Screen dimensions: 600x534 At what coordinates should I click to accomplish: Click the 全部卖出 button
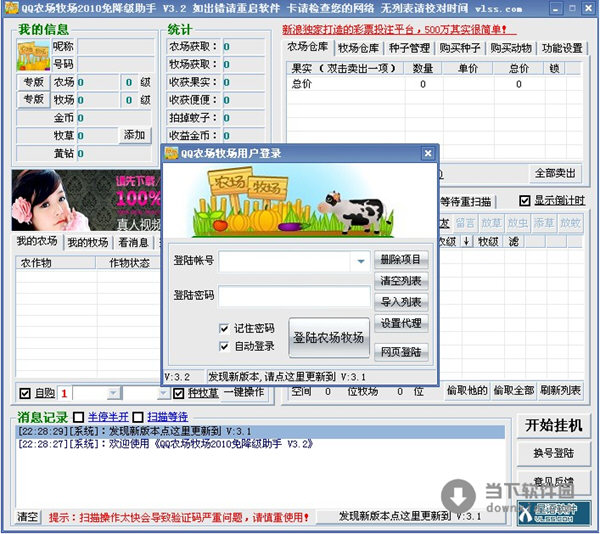tap(555, 174)
